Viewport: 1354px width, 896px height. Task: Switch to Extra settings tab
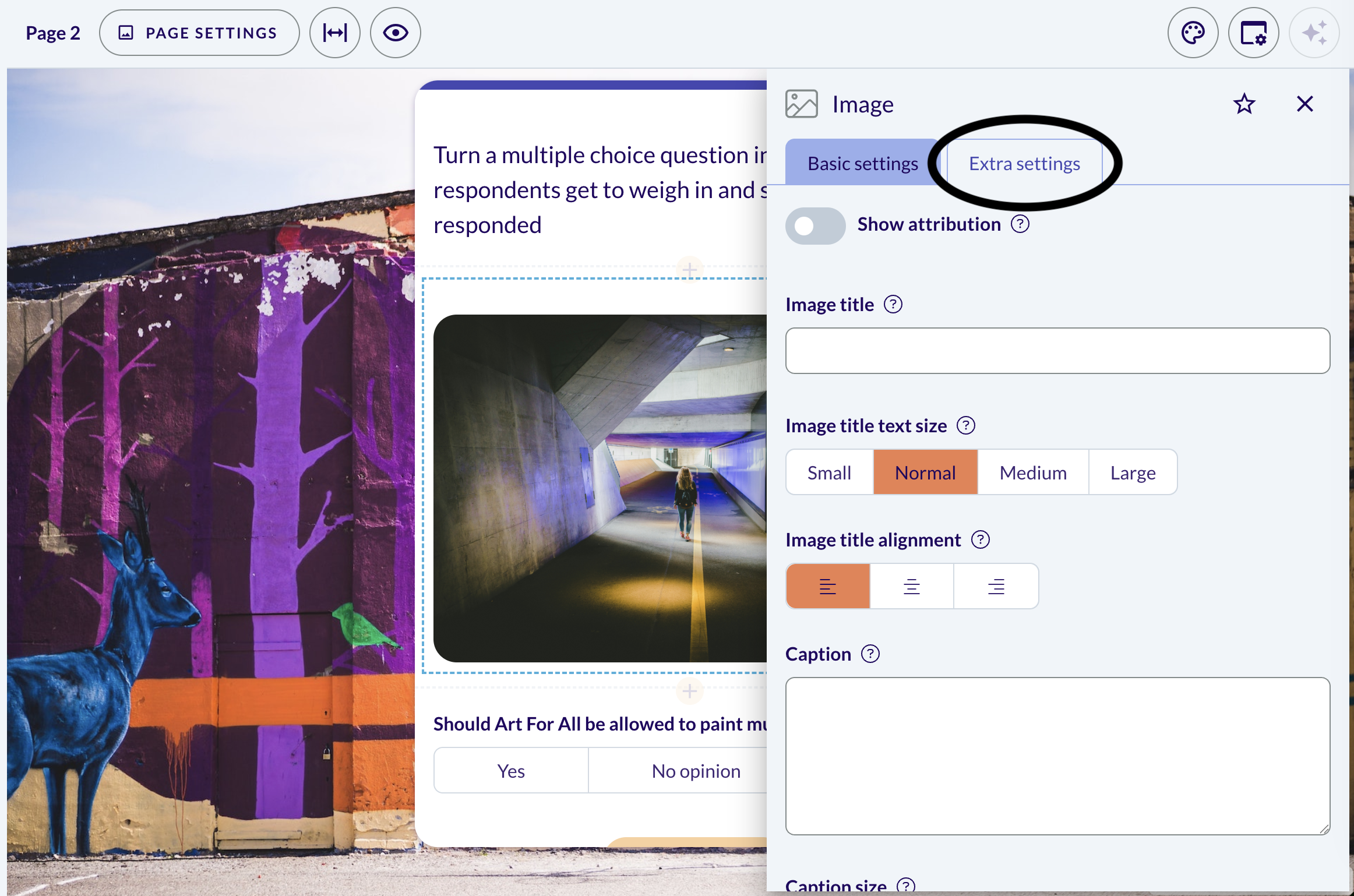coord(1025,163)
